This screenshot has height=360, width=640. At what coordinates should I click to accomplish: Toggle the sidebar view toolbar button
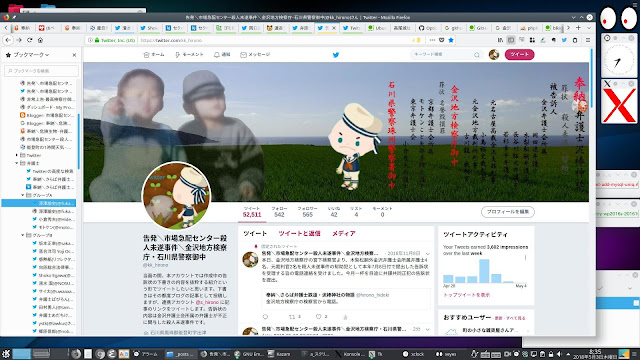tap(511, 40)
